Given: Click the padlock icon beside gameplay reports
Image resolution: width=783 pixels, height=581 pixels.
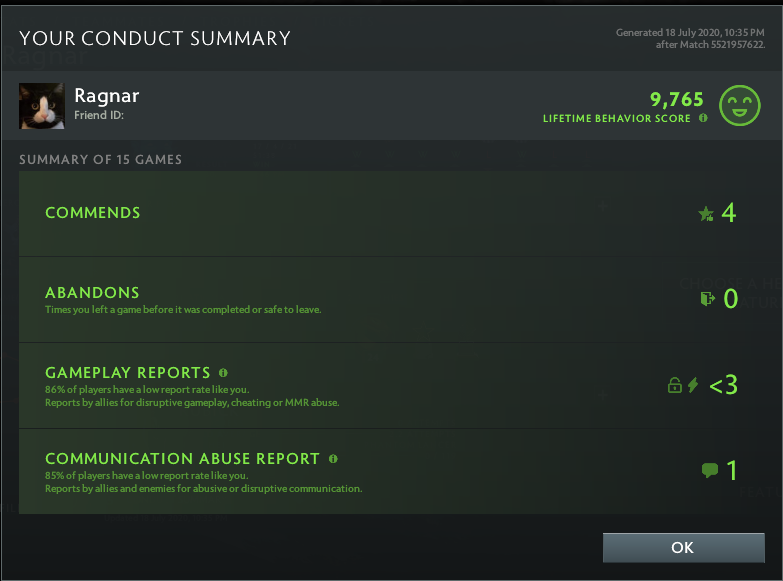Looking at the screenshot, I should (x=675, y=385).
